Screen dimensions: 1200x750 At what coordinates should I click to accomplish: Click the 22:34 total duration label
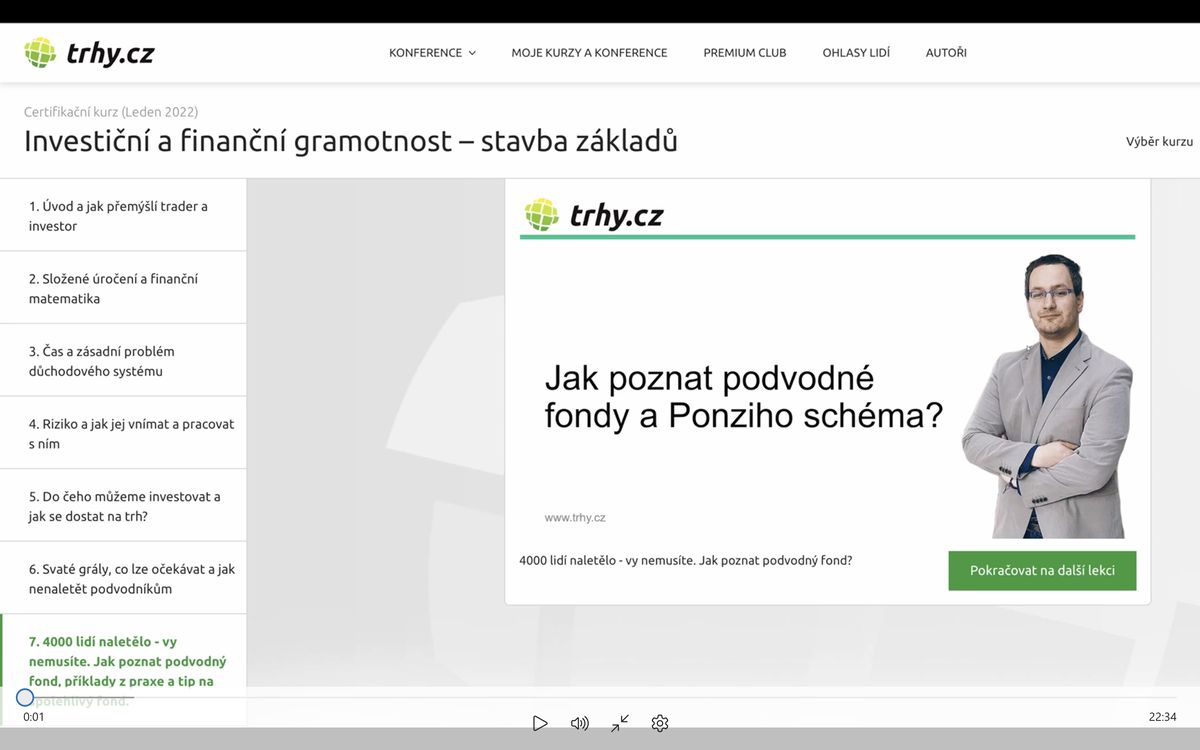1162,717
